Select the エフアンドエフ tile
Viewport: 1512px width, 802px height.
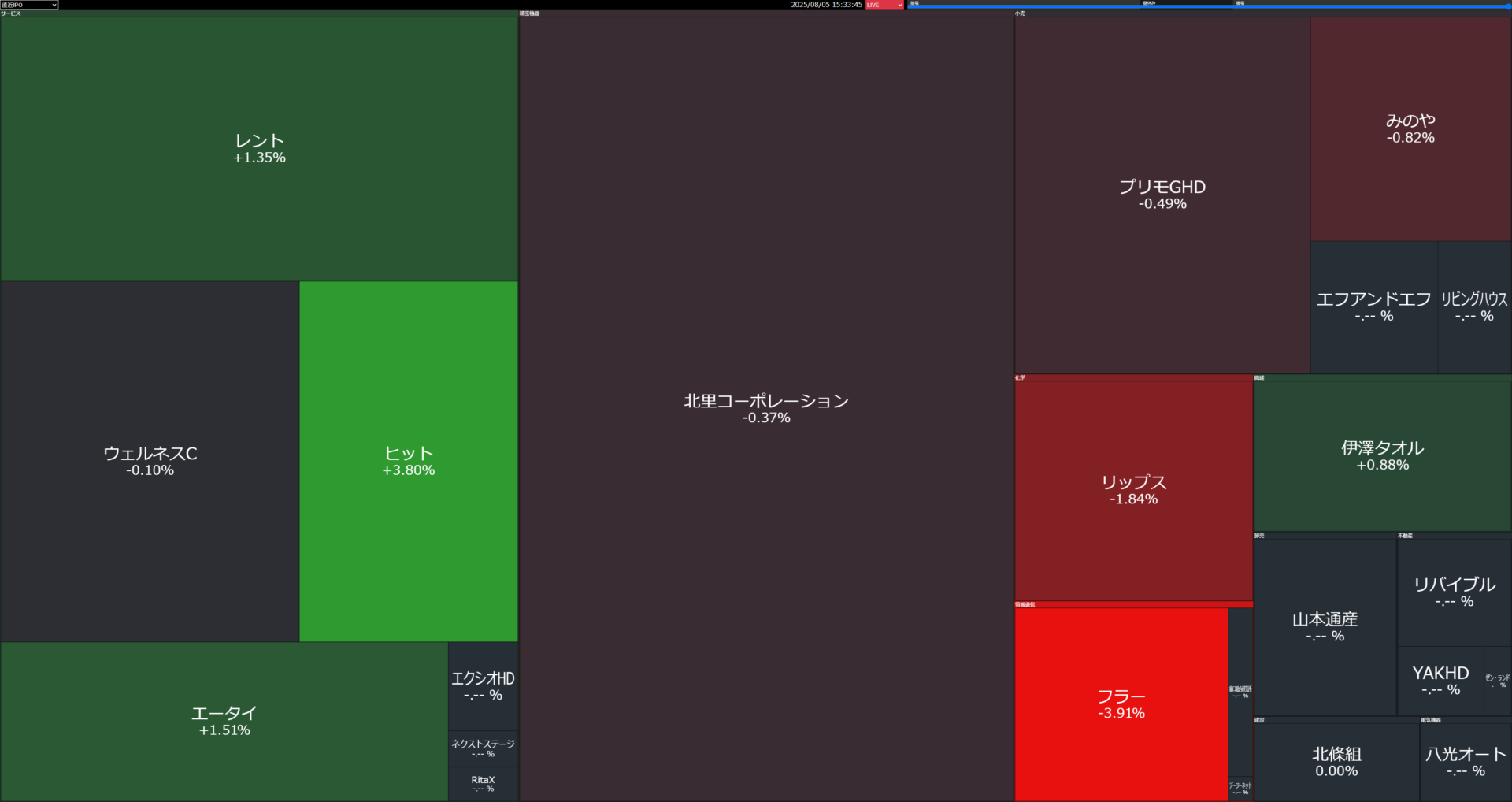tap(1374, 307)
